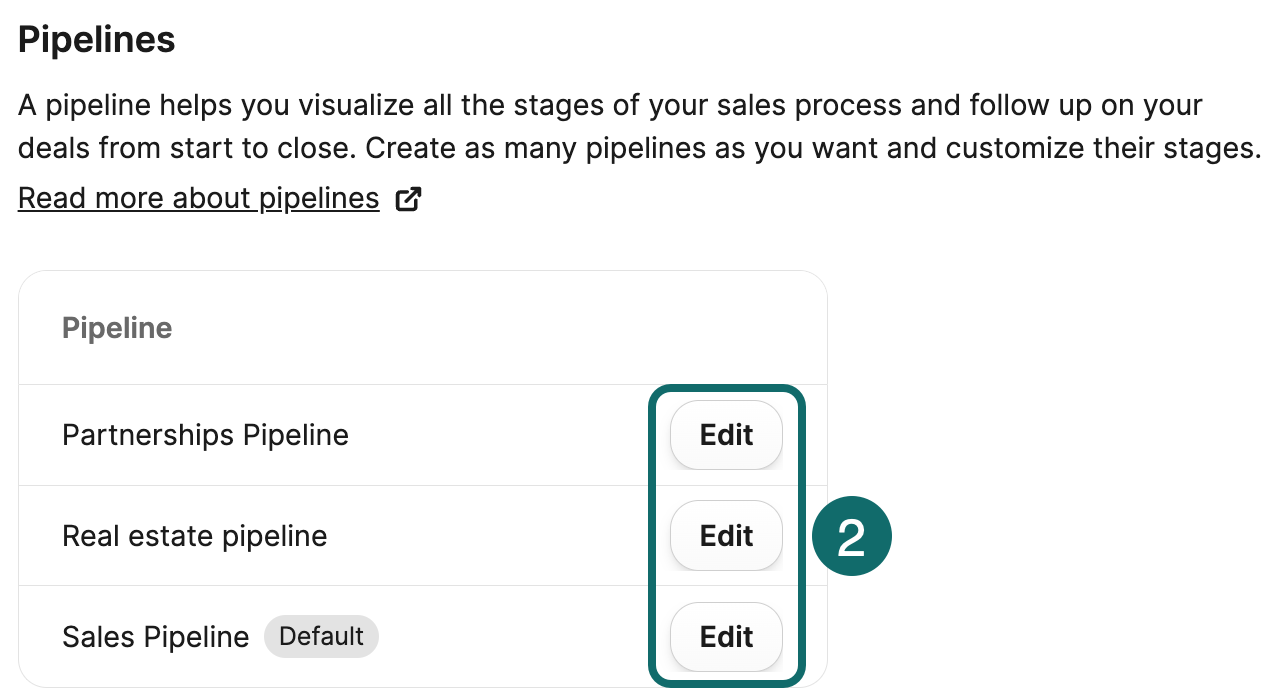Click the Sales Pipeline name label

click(x=155, y=636)
